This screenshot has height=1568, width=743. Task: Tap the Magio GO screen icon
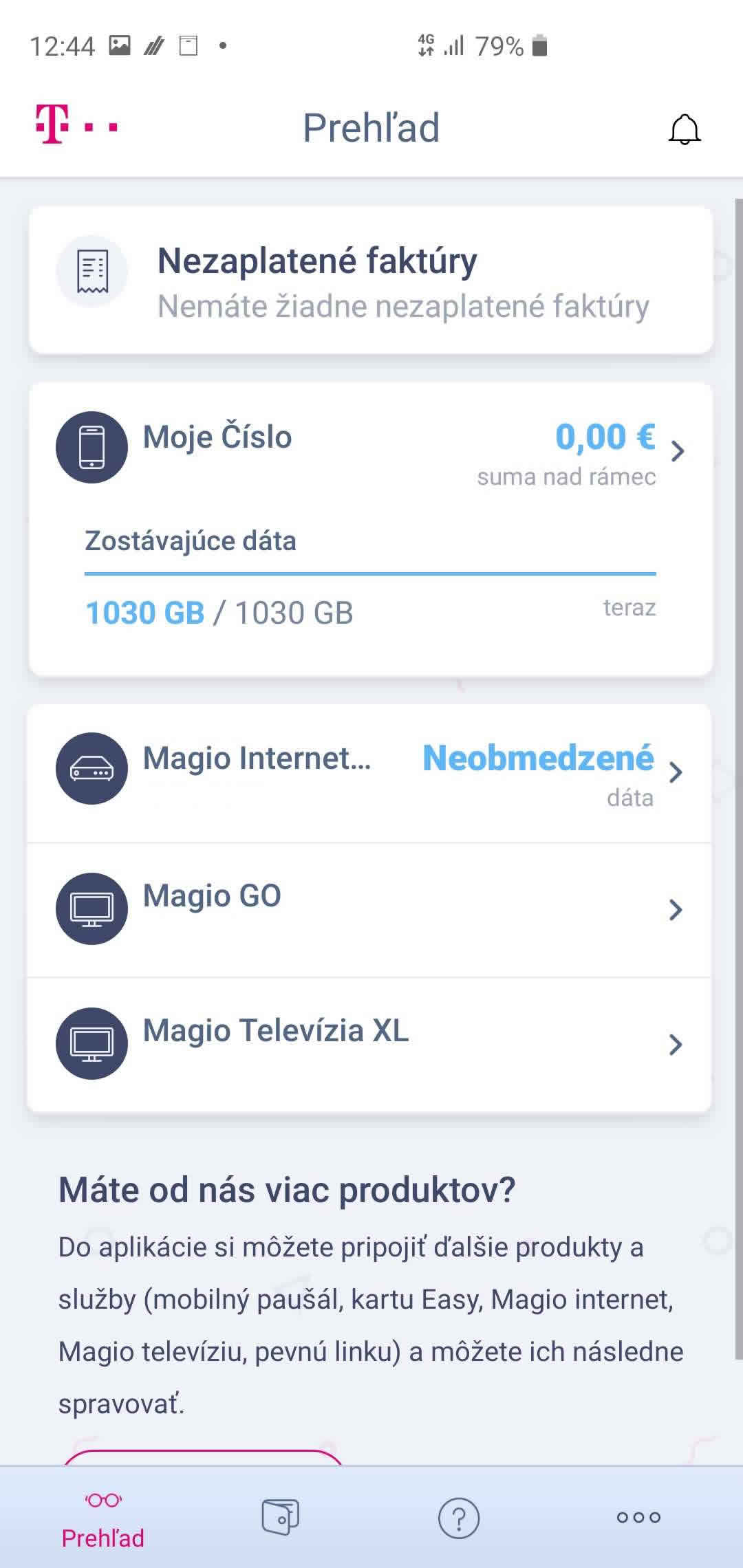tap(91, 908)
